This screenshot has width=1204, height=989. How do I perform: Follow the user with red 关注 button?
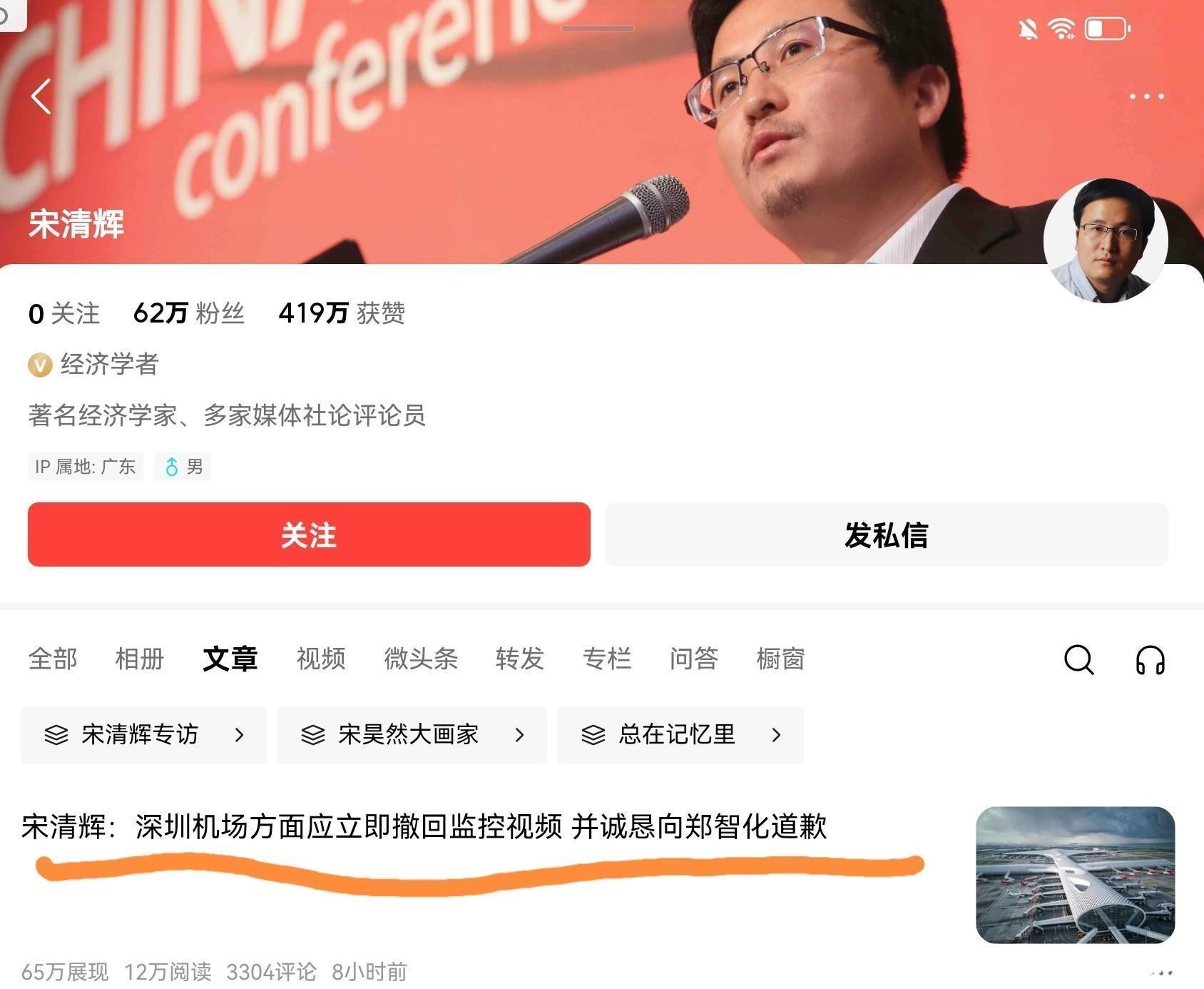click(309, 534)
